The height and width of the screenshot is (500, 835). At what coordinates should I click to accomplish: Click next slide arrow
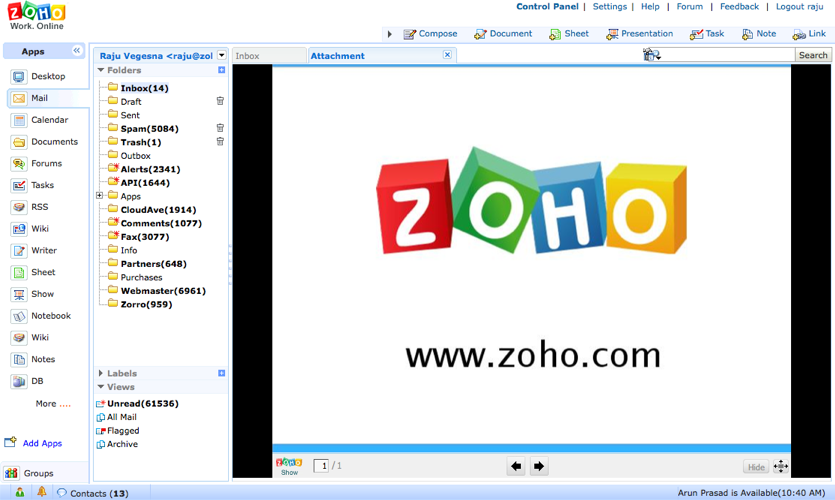539,466
